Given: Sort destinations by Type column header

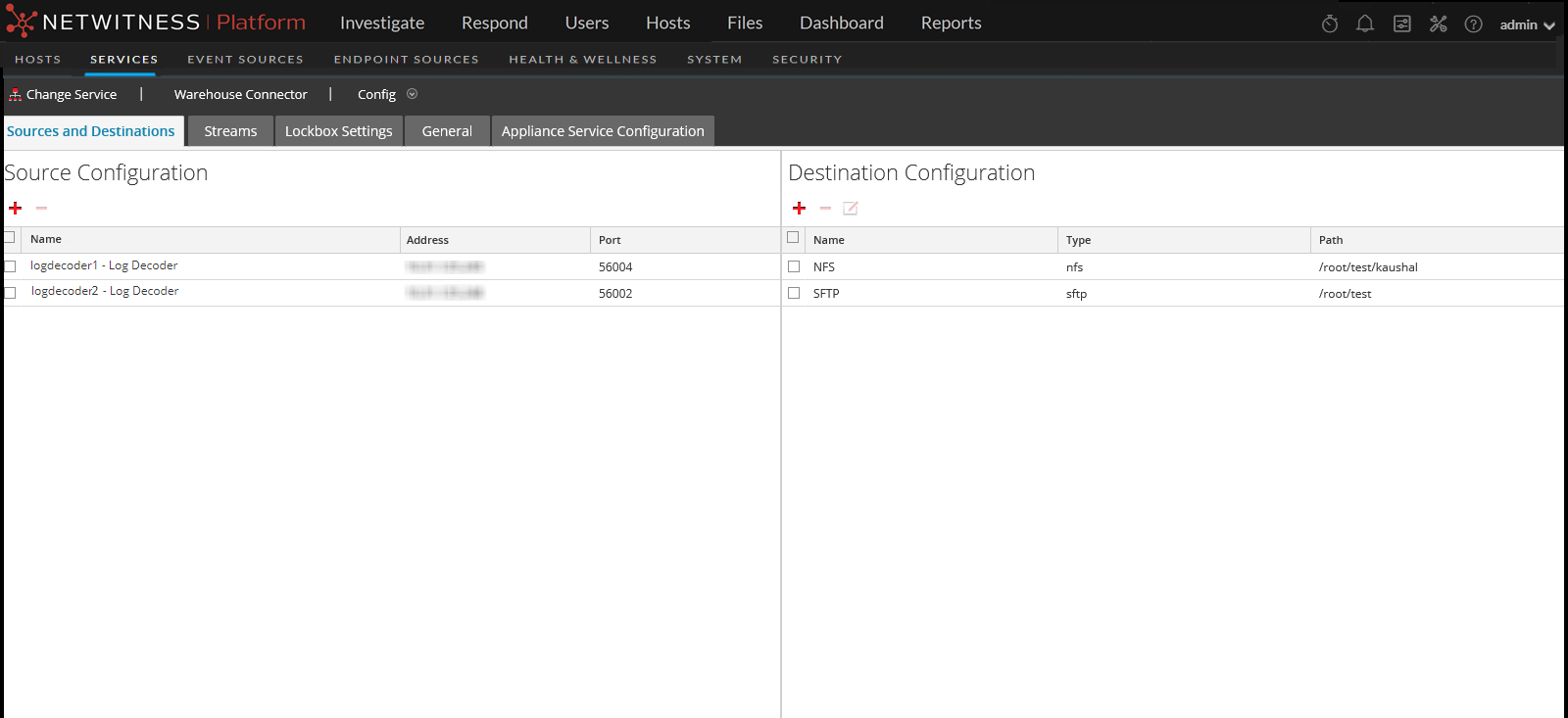Looking at the screenshot, I should coord(1184,239).
